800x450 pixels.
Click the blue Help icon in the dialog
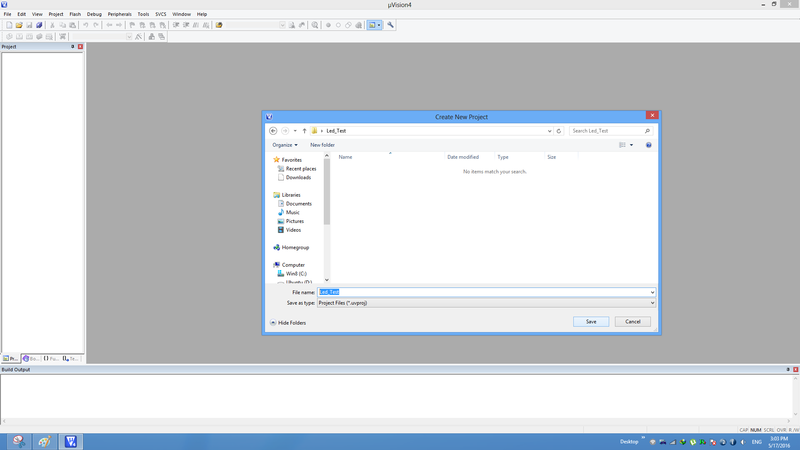(x=648, y=145)
